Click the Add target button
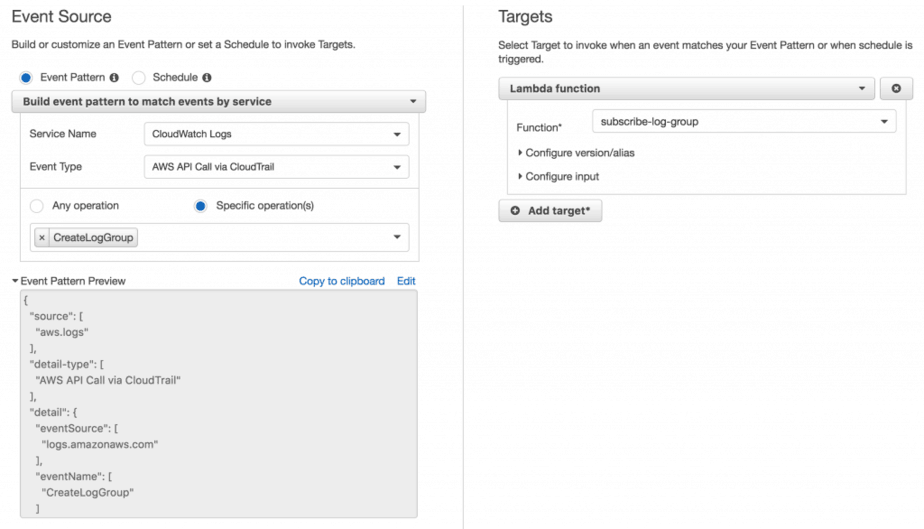Viewport: 924px width, 529px height. tap(550, 211)
